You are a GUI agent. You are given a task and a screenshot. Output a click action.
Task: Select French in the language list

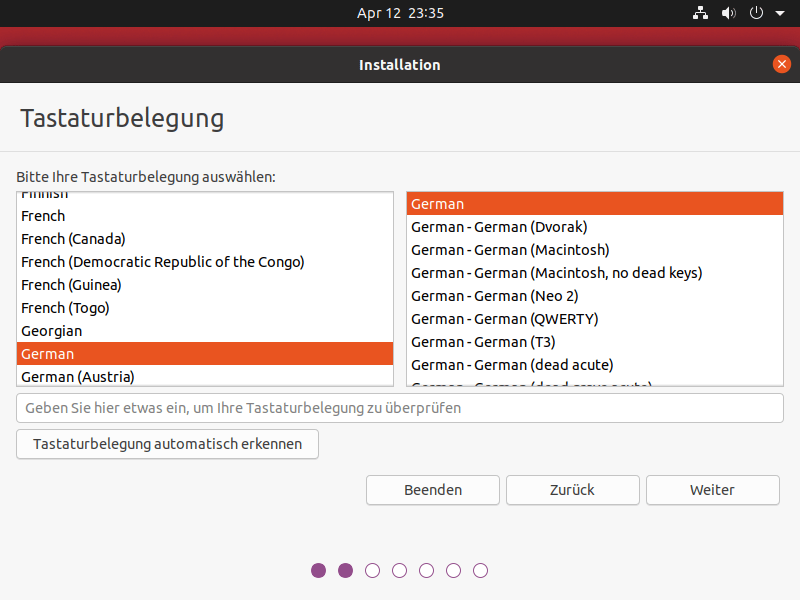(x=43, y=216)
